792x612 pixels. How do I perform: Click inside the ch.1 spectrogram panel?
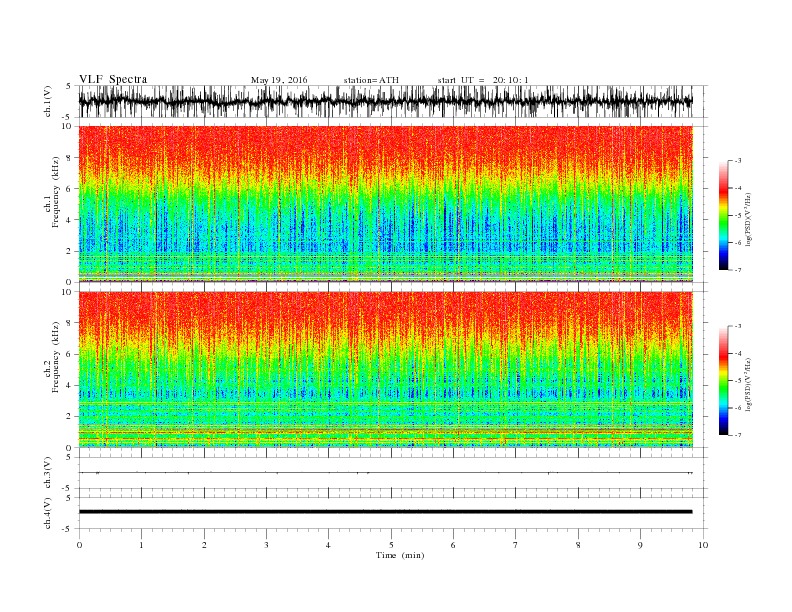point(386,204)
